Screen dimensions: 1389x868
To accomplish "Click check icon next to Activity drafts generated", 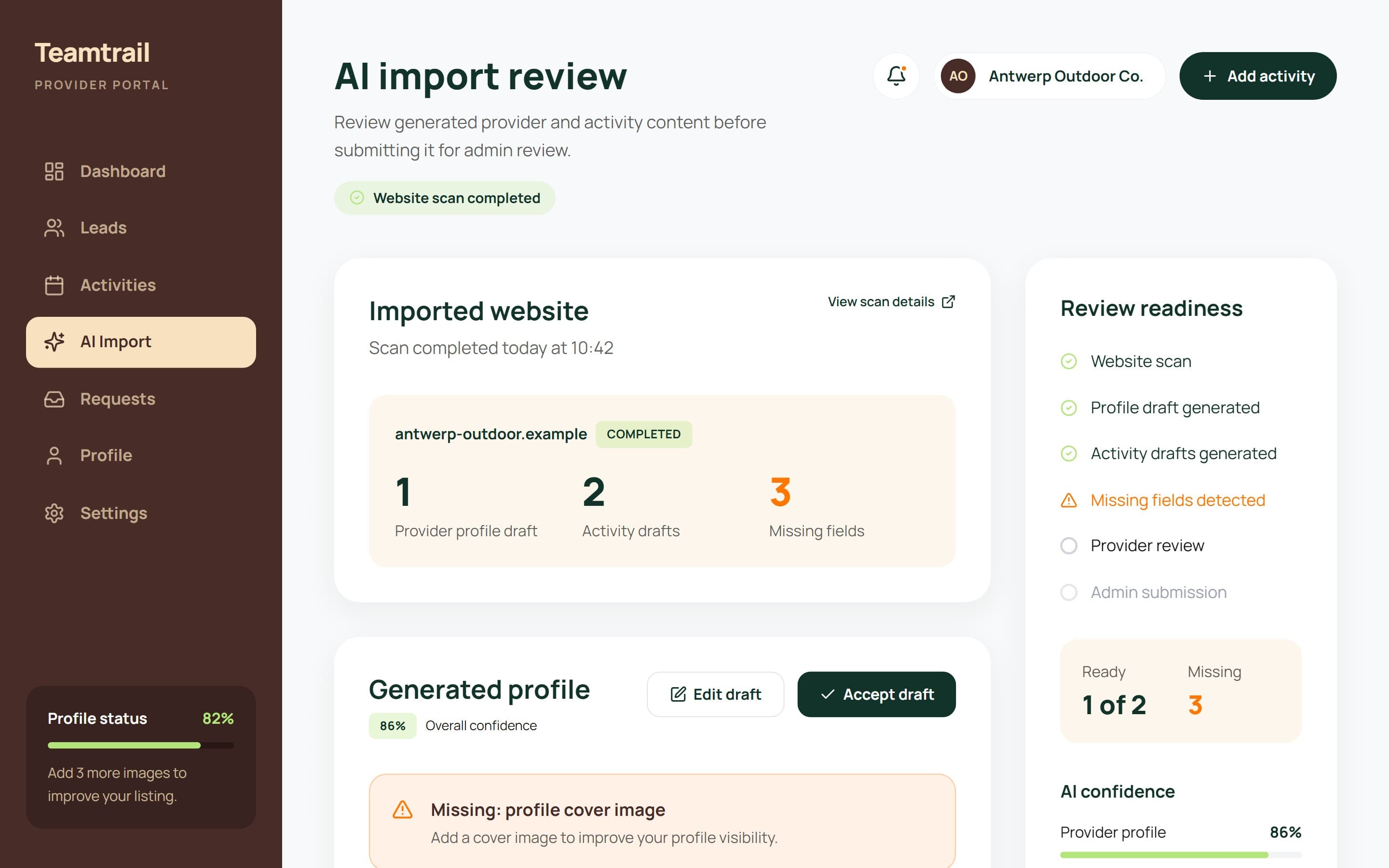I will pos(1068,453).
